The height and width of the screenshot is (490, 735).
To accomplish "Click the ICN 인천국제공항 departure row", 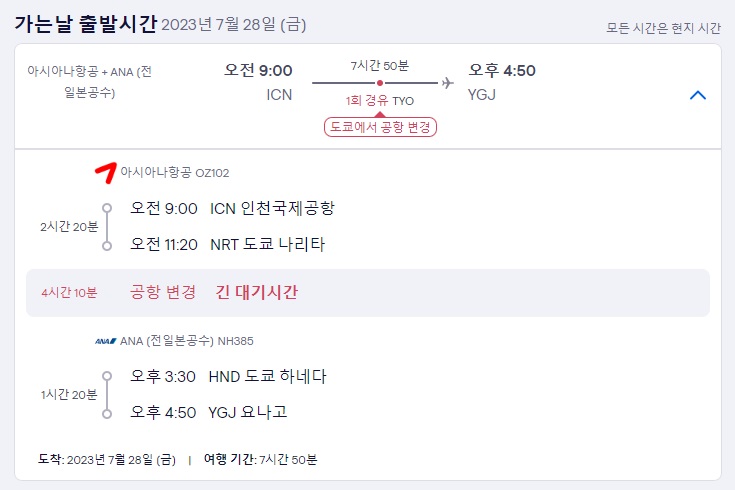I will (232, 208).
